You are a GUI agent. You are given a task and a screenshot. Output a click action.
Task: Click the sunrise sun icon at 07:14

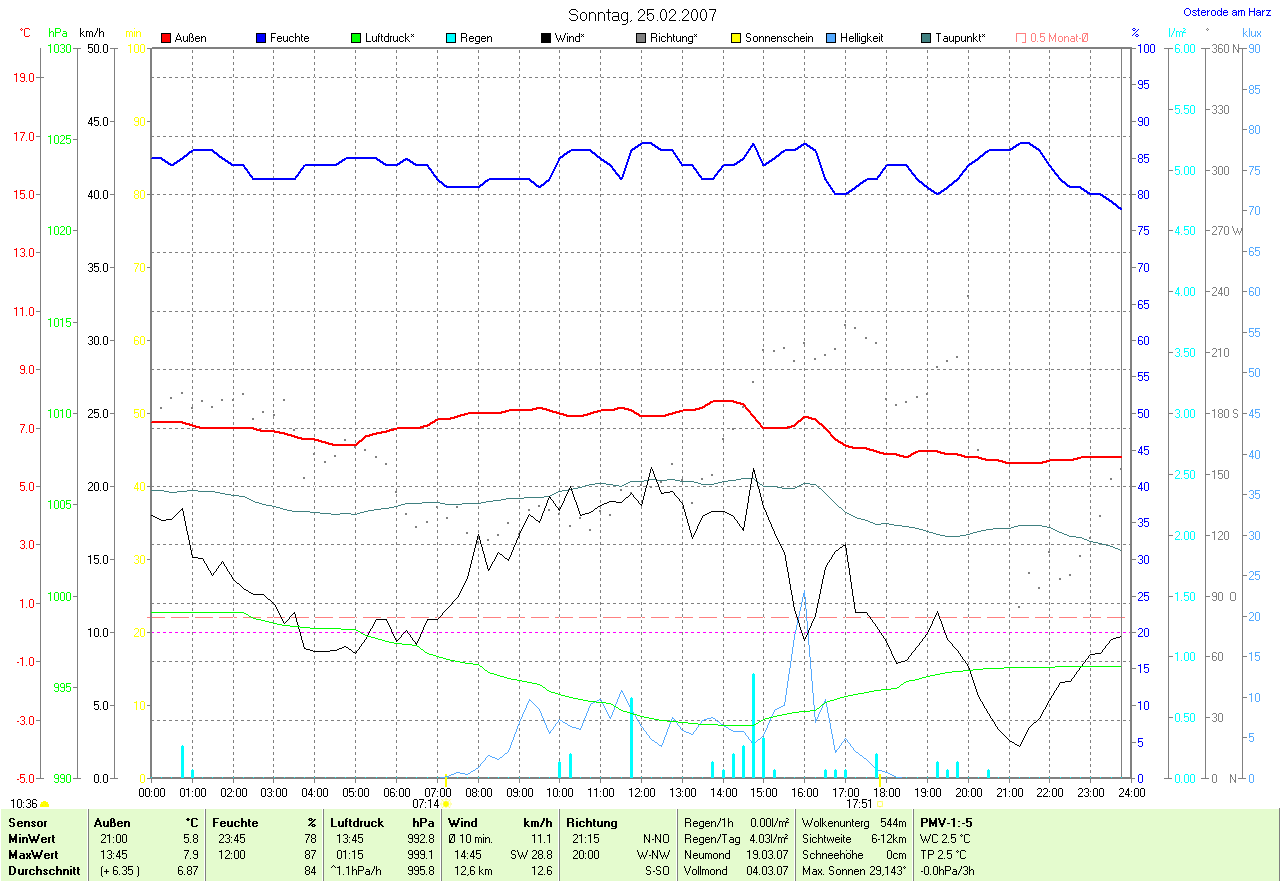tap(446, 803)
